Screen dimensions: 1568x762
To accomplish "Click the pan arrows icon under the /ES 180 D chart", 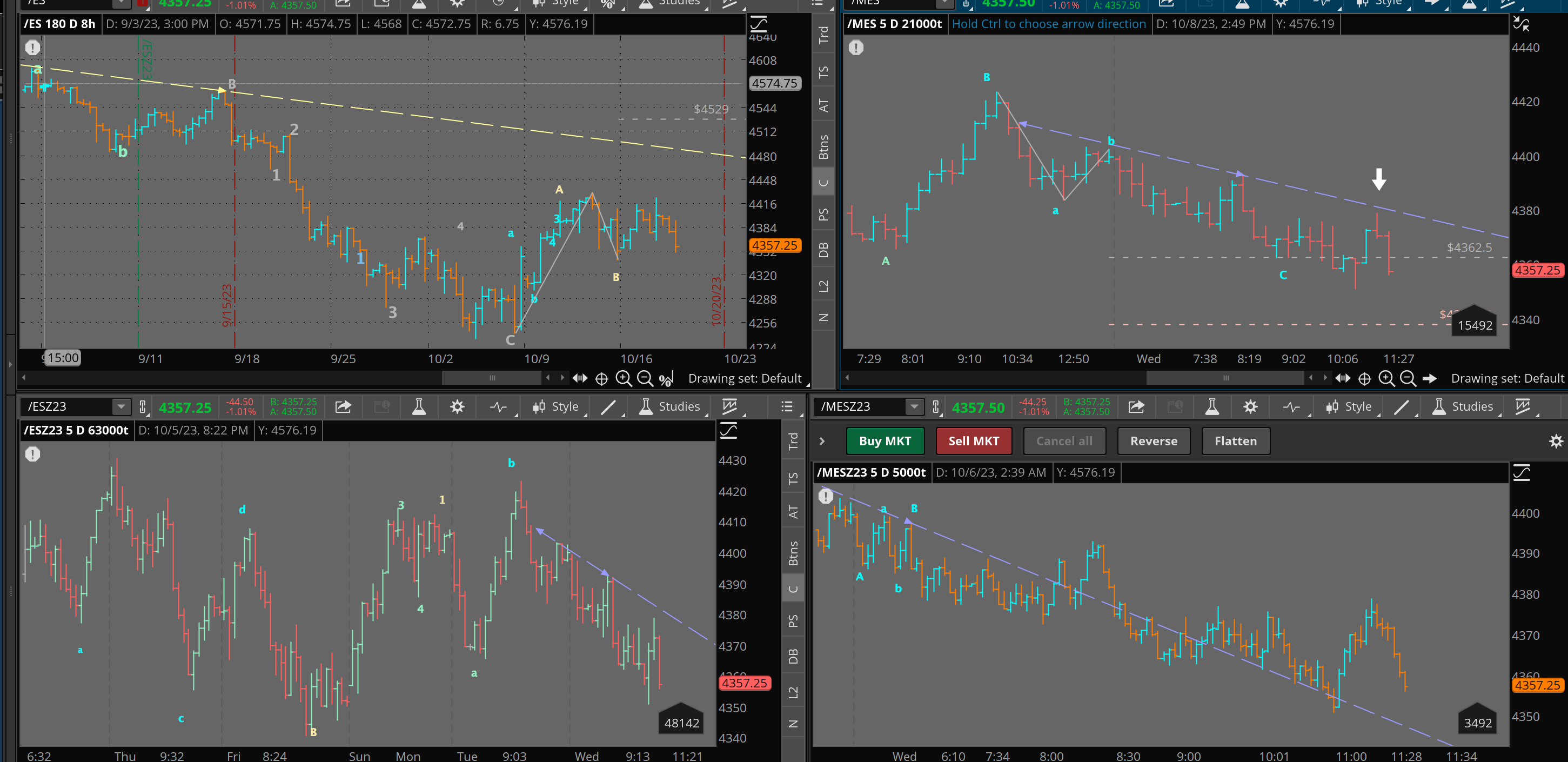I will (x=579, y=378).
